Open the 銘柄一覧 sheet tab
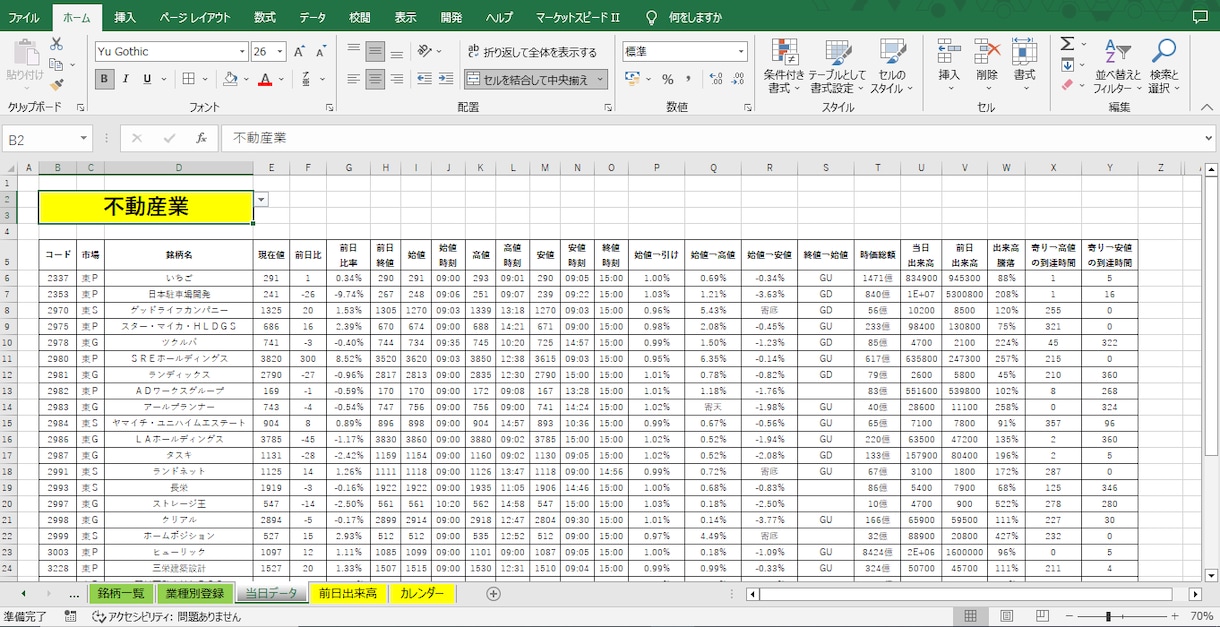 [x=121, y=593]
